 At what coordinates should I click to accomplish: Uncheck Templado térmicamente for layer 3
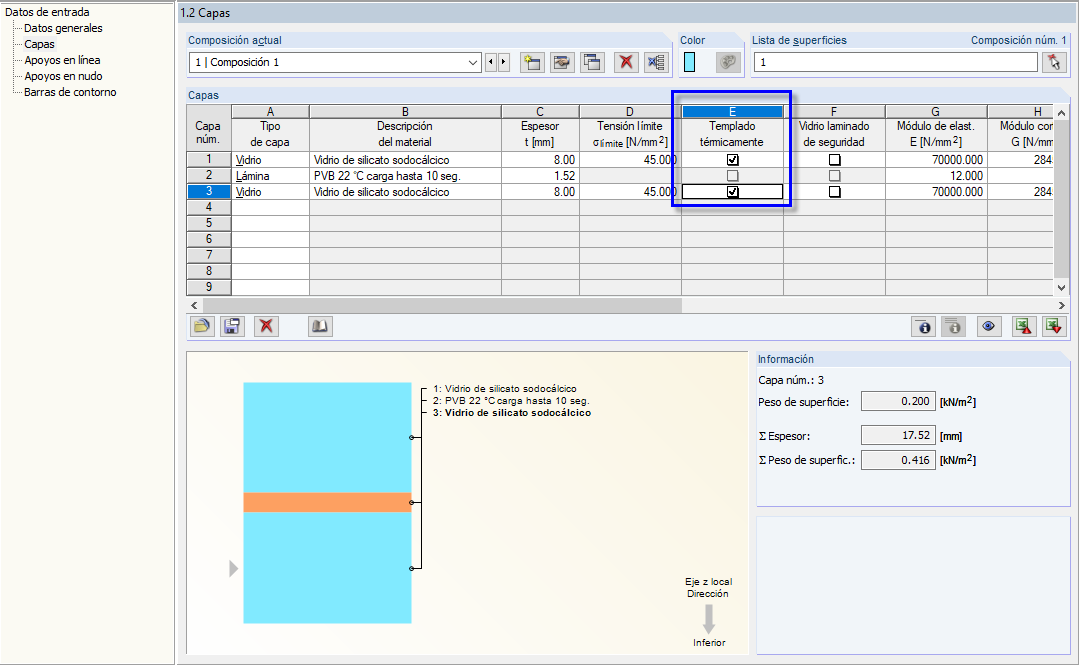tap(732, 192)
